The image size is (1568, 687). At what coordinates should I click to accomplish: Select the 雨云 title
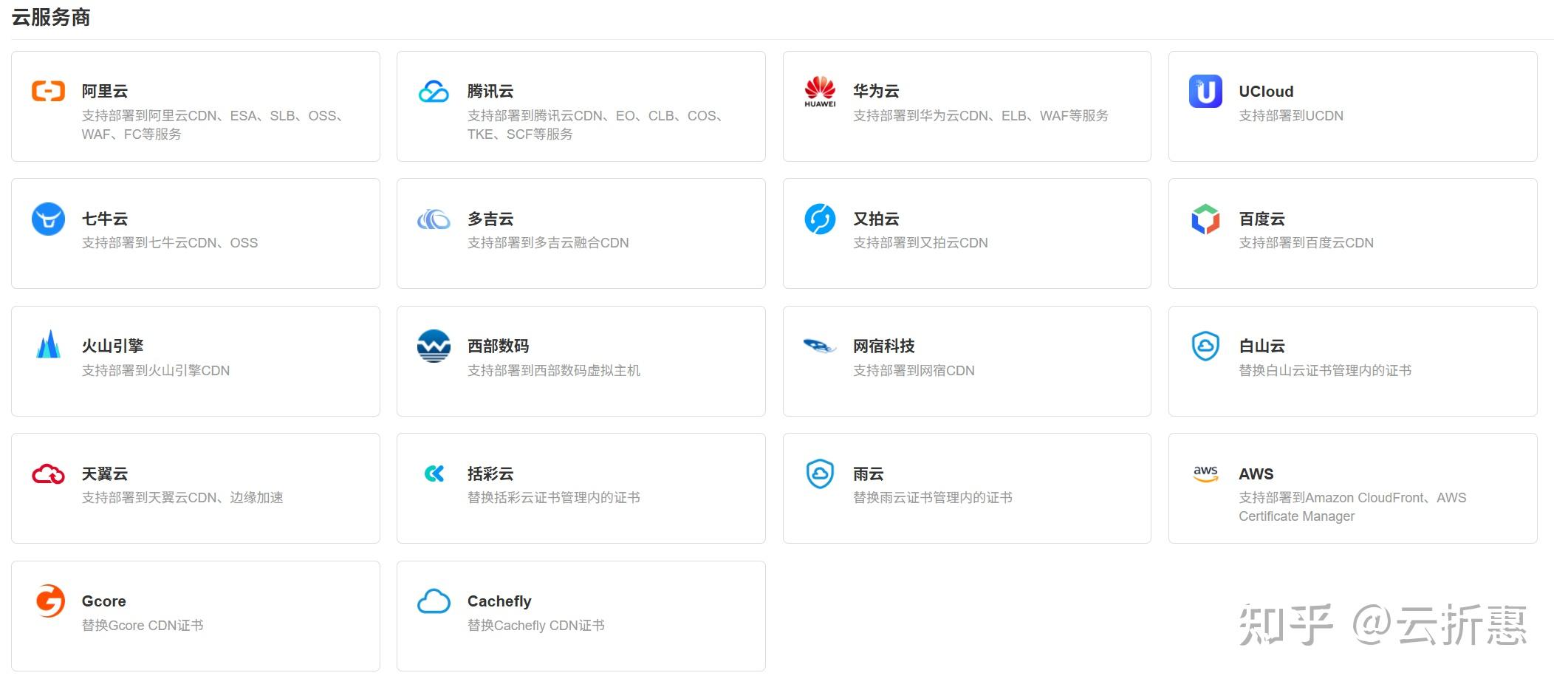coord(869,474)
